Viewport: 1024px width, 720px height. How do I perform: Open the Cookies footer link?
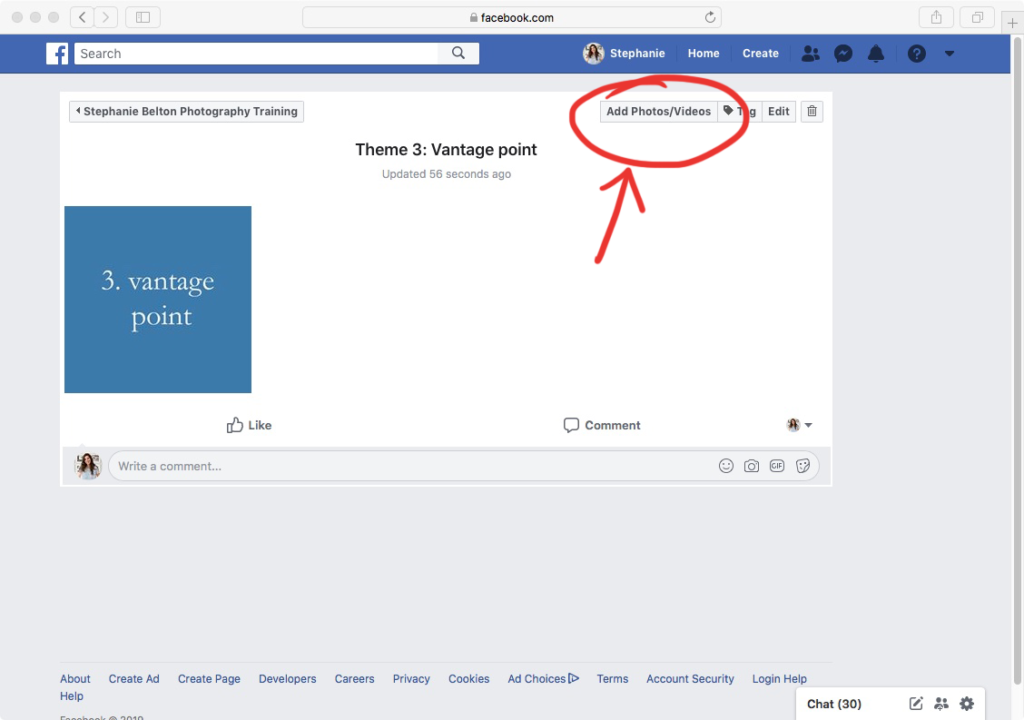(469, 679)
